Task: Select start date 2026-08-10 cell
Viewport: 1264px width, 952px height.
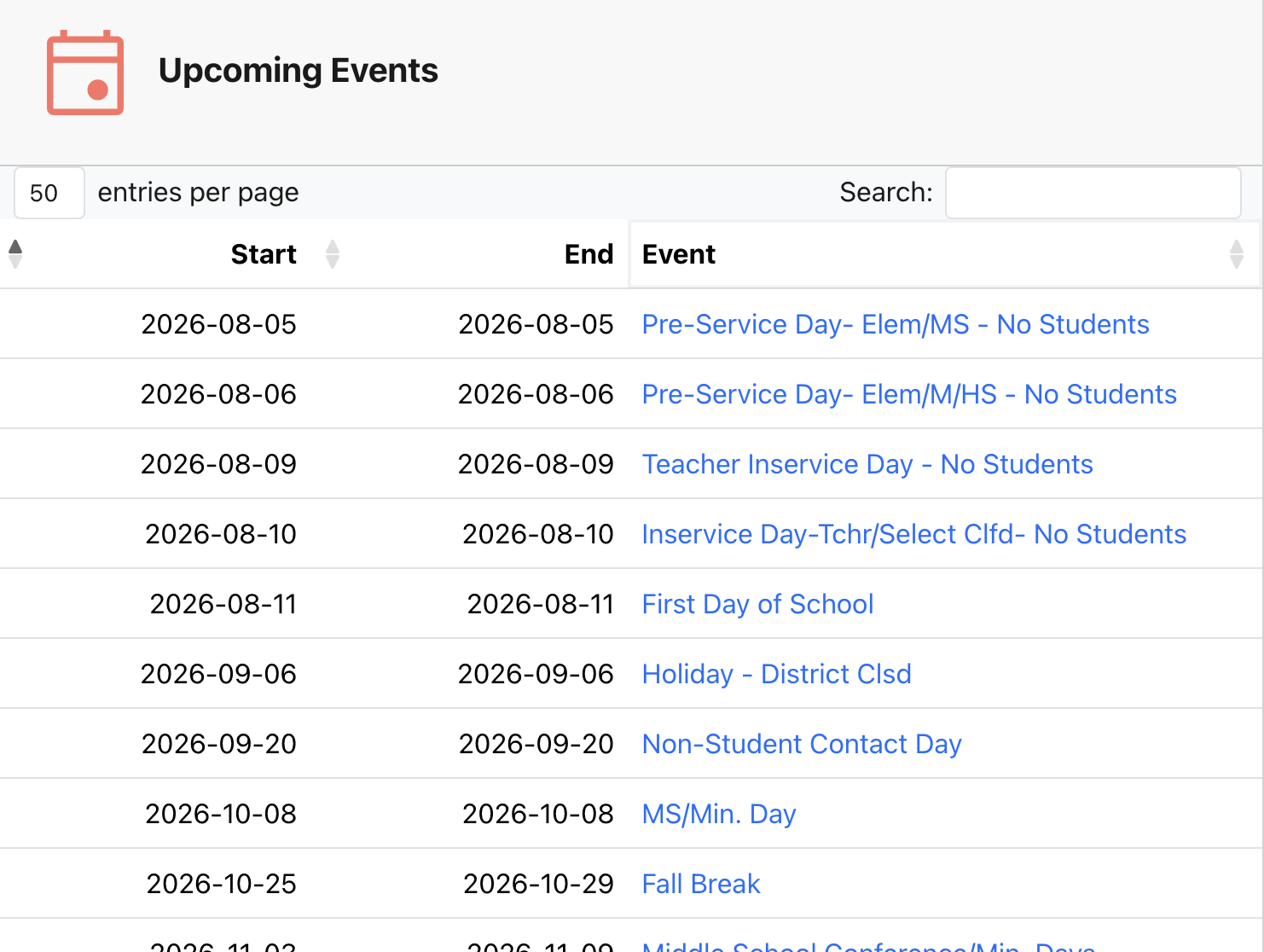Action: click(221, 534)
